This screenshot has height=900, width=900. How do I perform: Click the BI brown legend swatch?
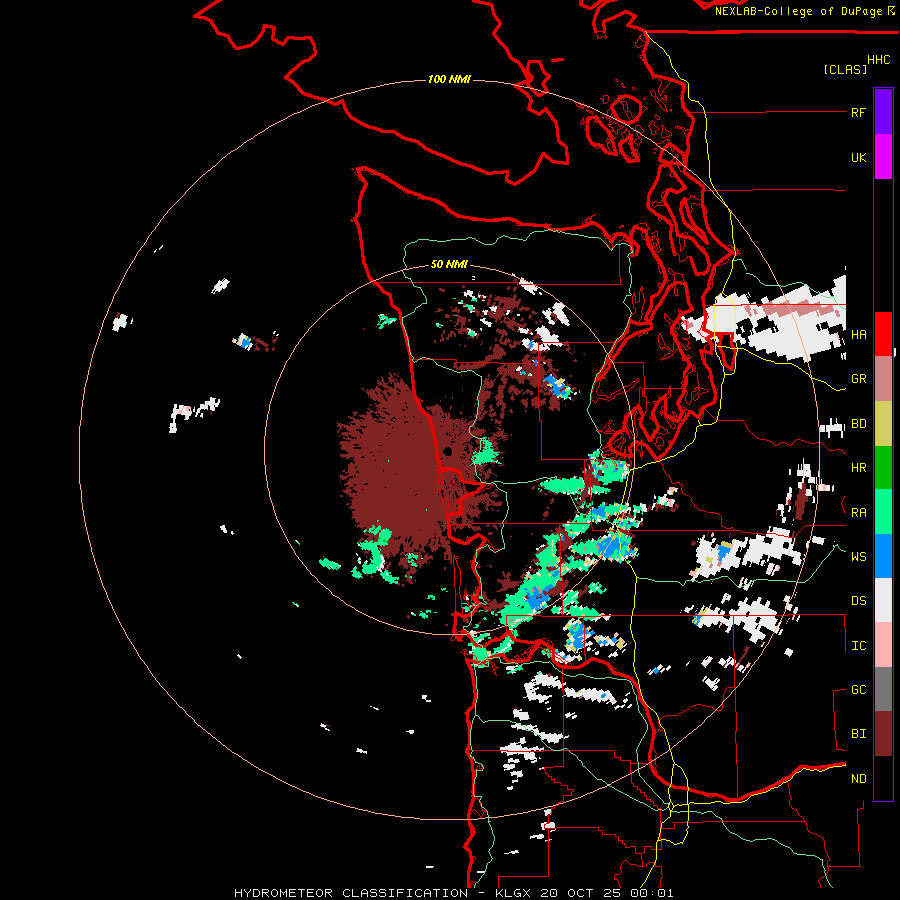[883, 734]
